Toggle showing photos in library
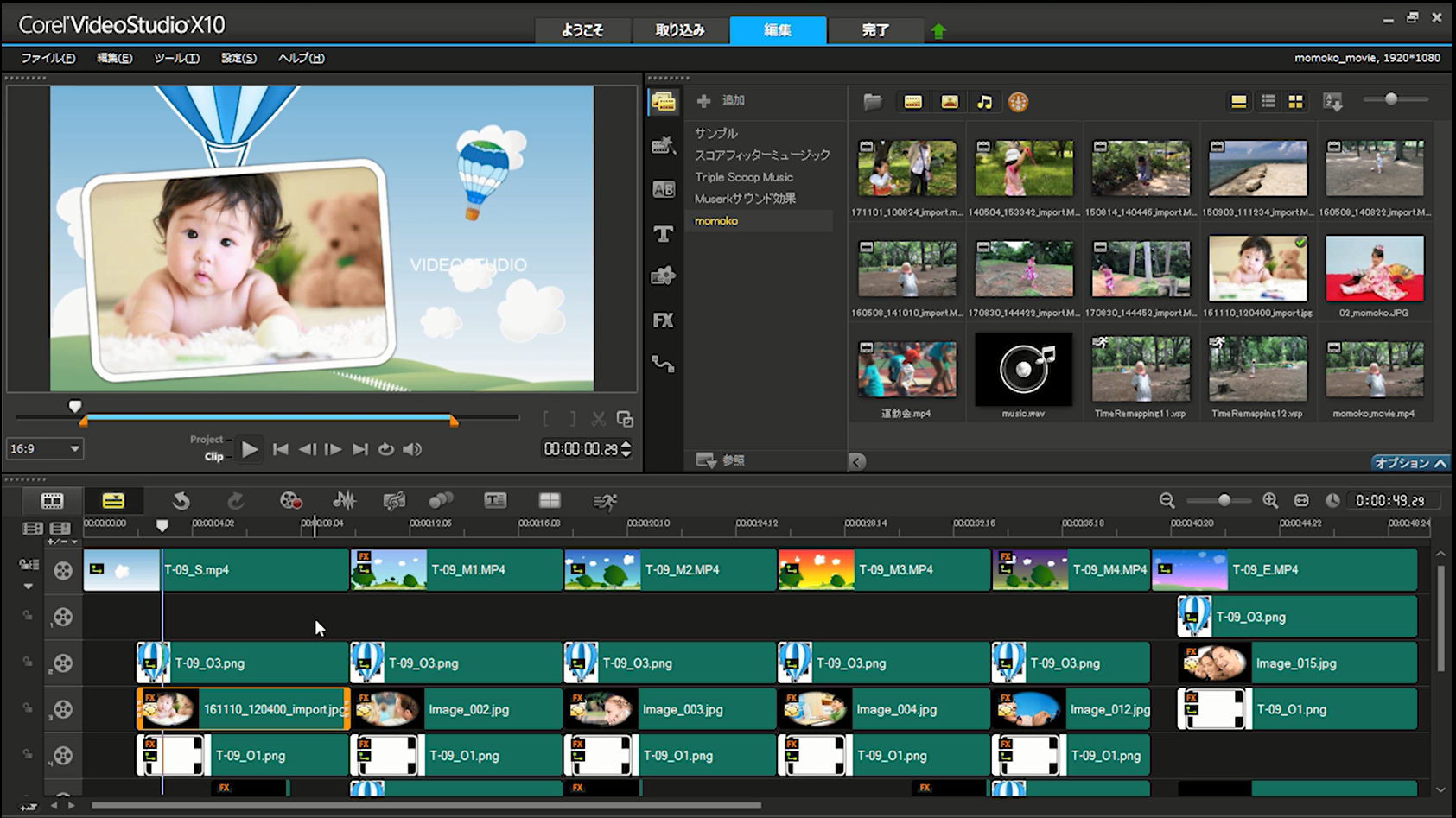Image resolution: width=1456 pixels, height=818 pixels. click(949, 102)
